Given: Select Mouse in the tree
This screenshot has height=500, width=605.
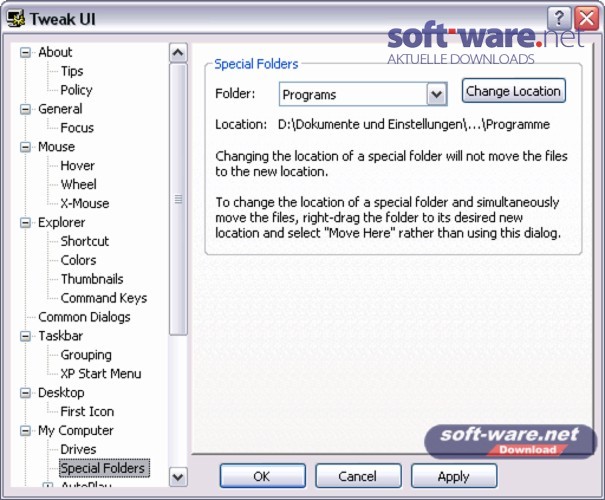Looking at the screenshot, I should coord(56,147).
